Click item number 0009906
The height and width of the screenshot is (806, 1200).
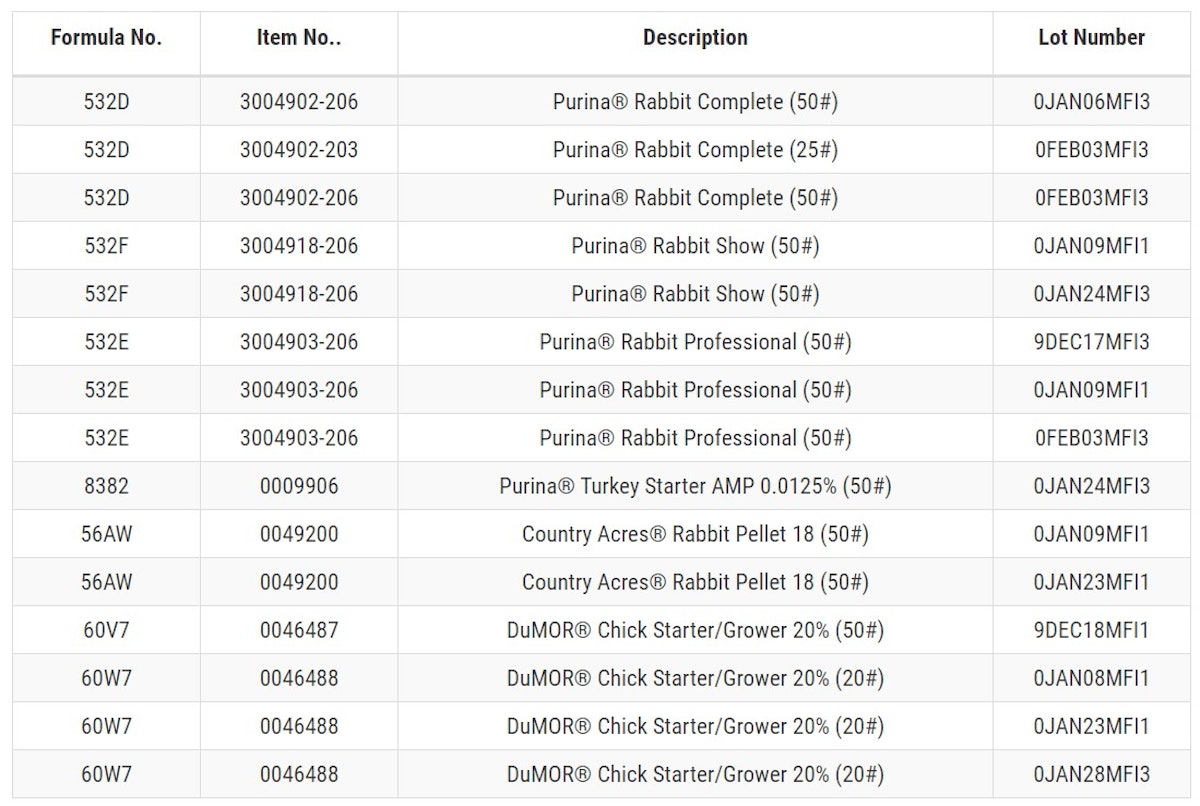point(299,486)
